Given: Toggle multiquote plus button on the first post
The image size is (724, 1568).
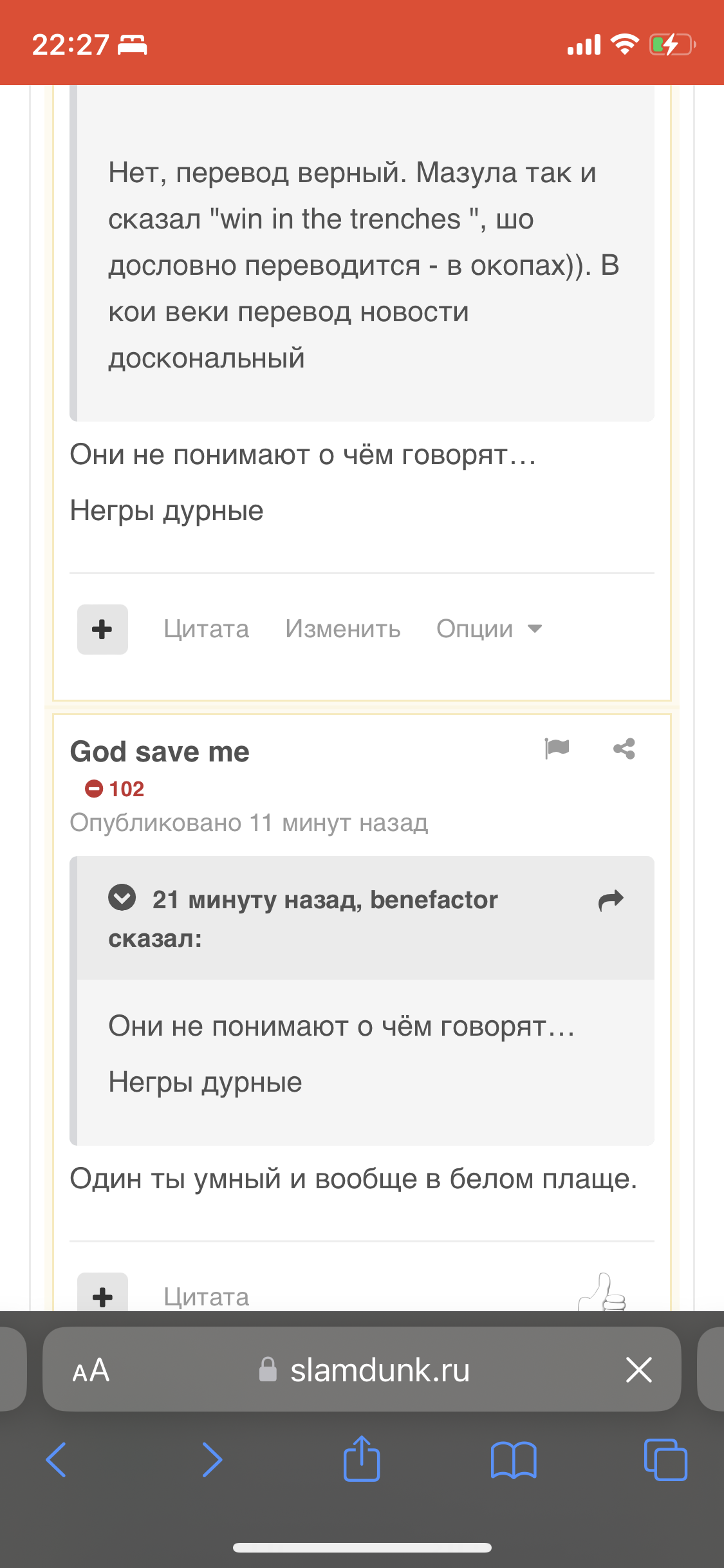Looking at the screenshot, I should coord(102,630).
